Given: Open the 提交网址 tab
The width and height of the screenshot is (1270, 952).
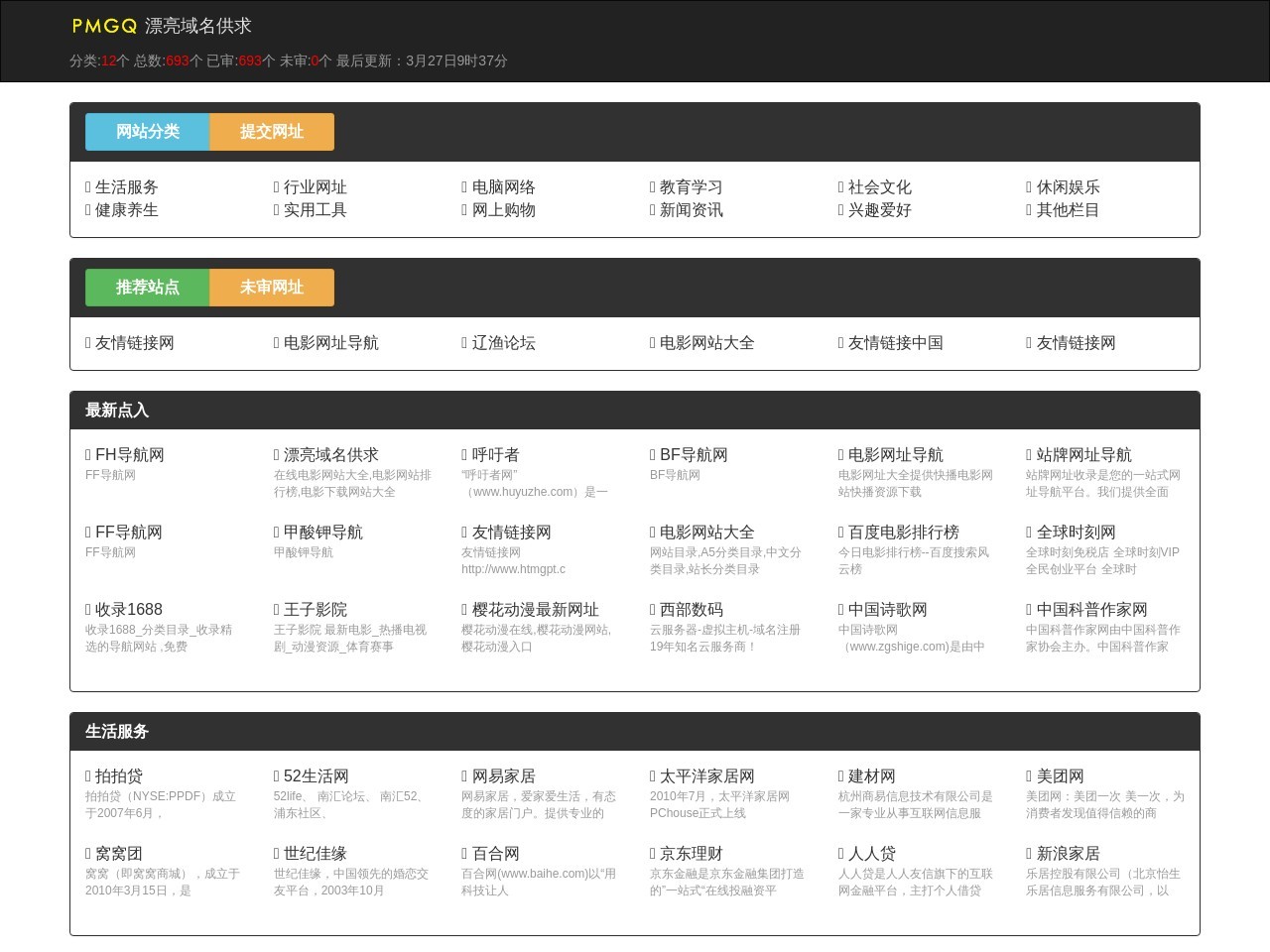Looking at the screenshot, I should click(x=271, y=132).
